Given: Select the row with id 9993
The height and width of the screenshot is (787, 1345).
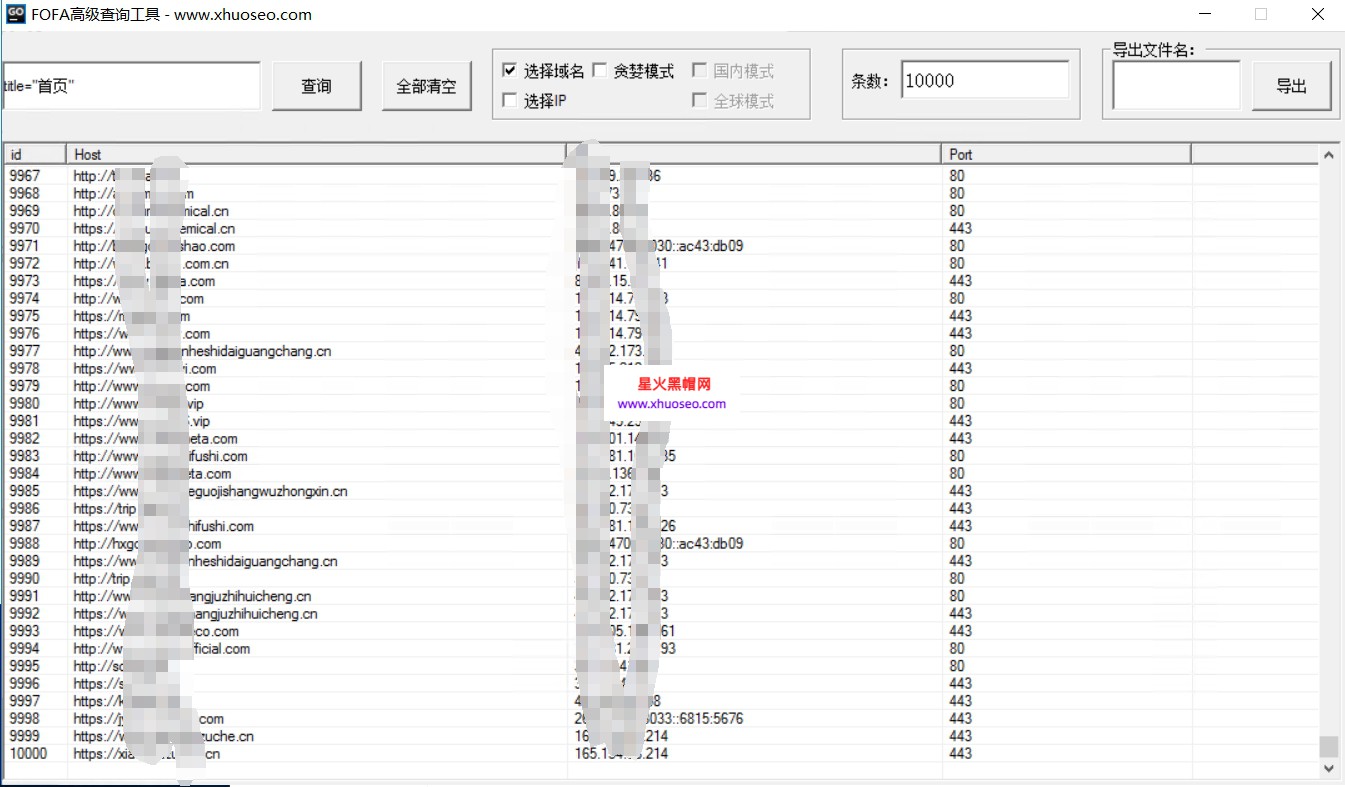Looking at the screenshot, I should click(660, 631).
